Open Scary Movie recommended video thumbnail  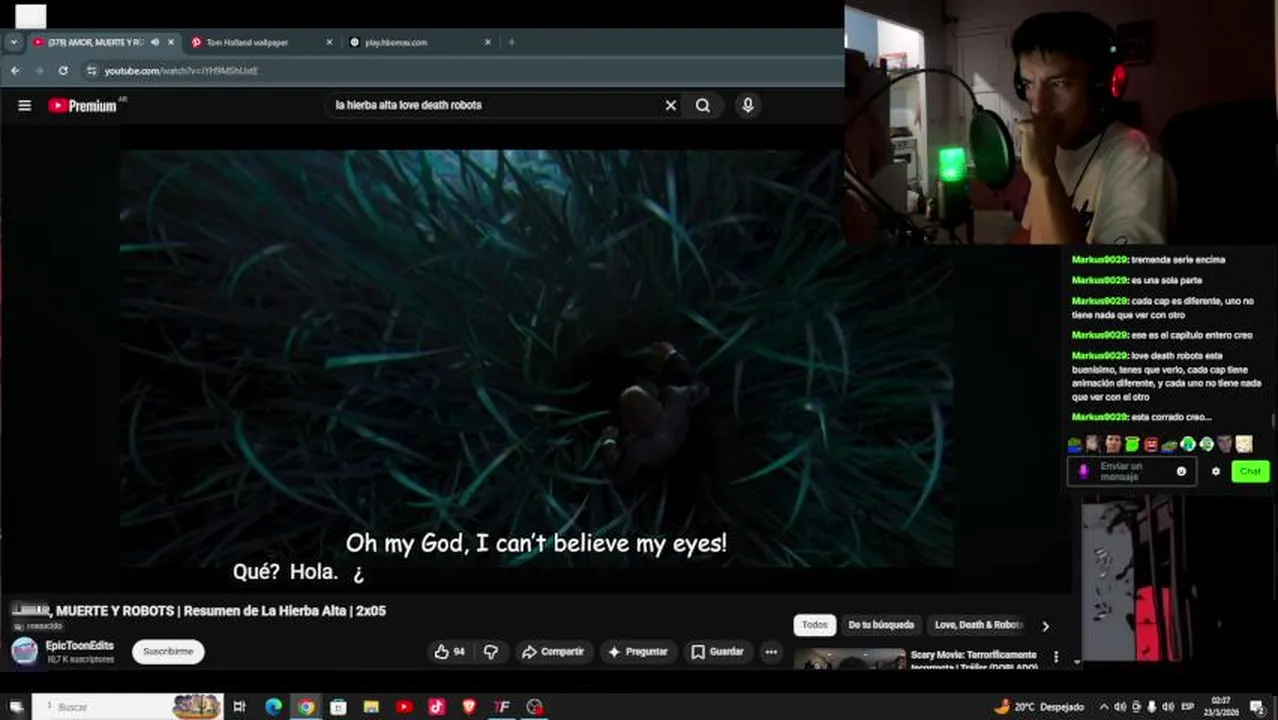(850, 659)
